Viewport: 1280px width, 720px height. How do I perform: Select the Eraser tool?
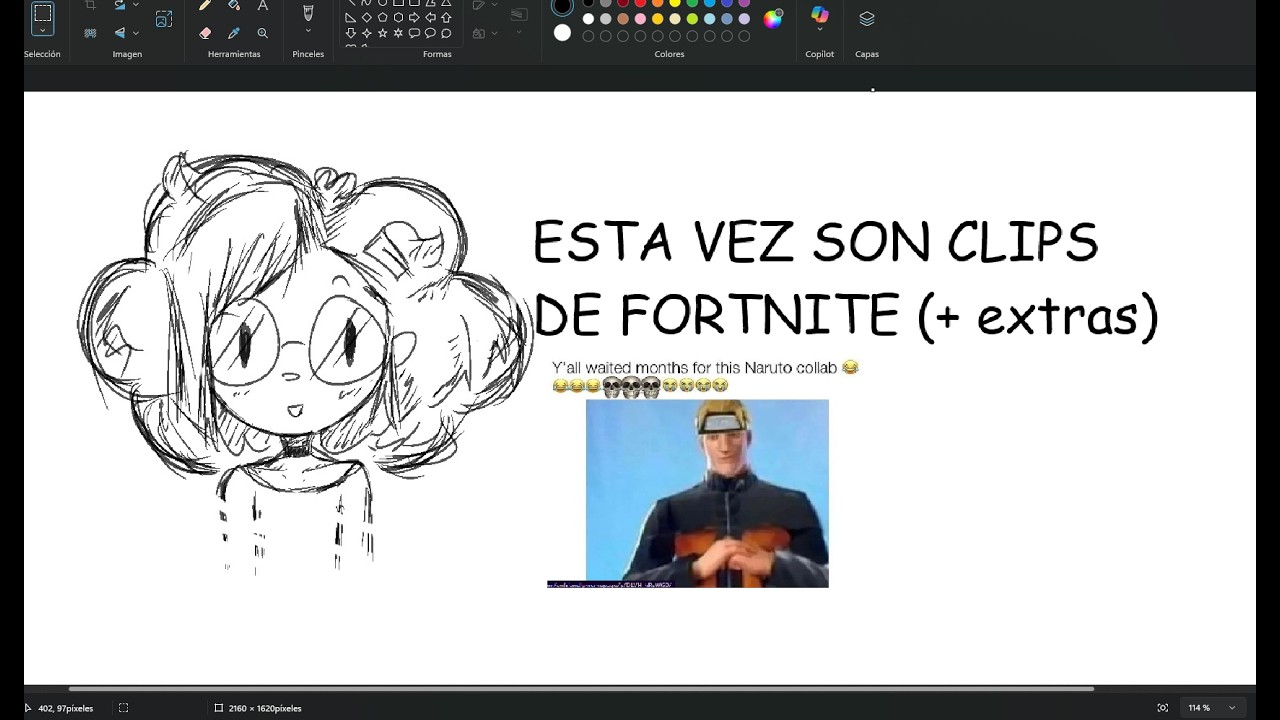(x=205, y=33)
